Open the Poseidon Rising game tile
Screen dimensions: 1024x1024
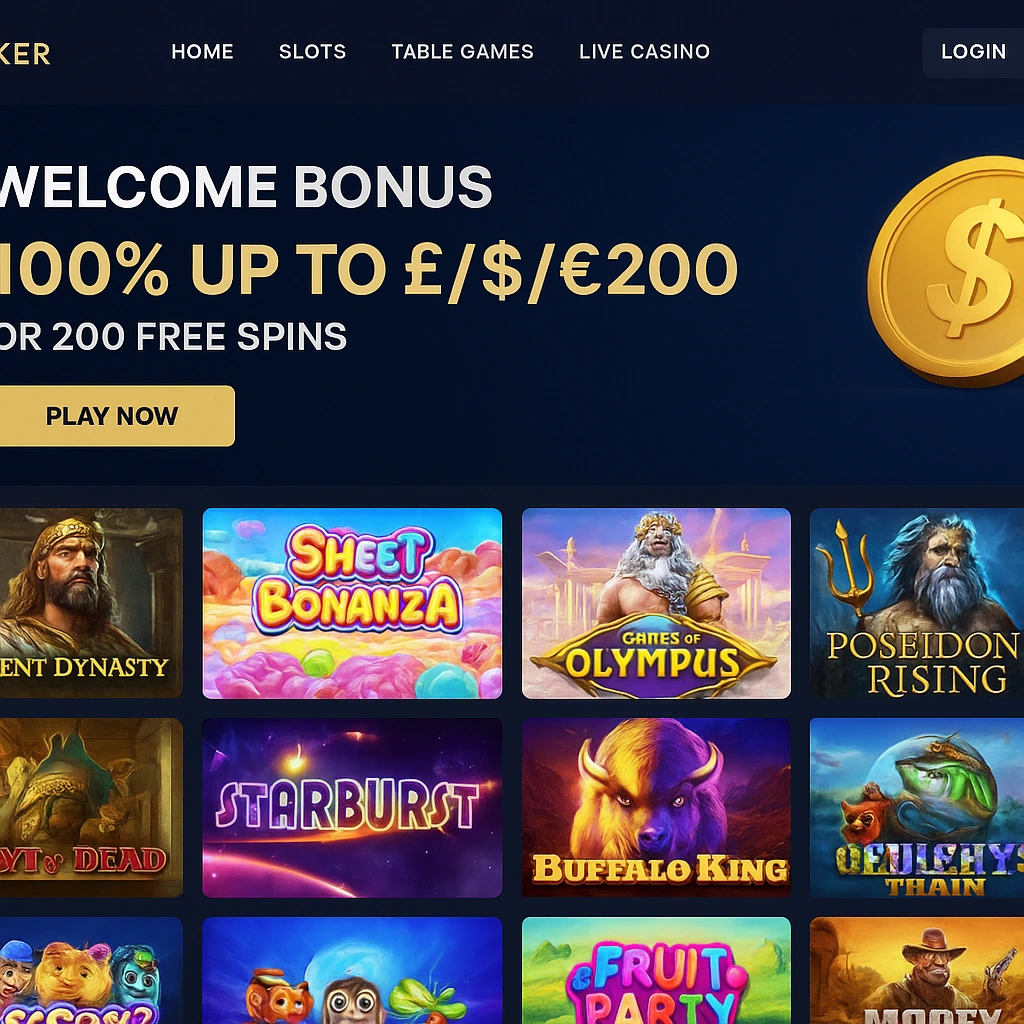(917, 603)
